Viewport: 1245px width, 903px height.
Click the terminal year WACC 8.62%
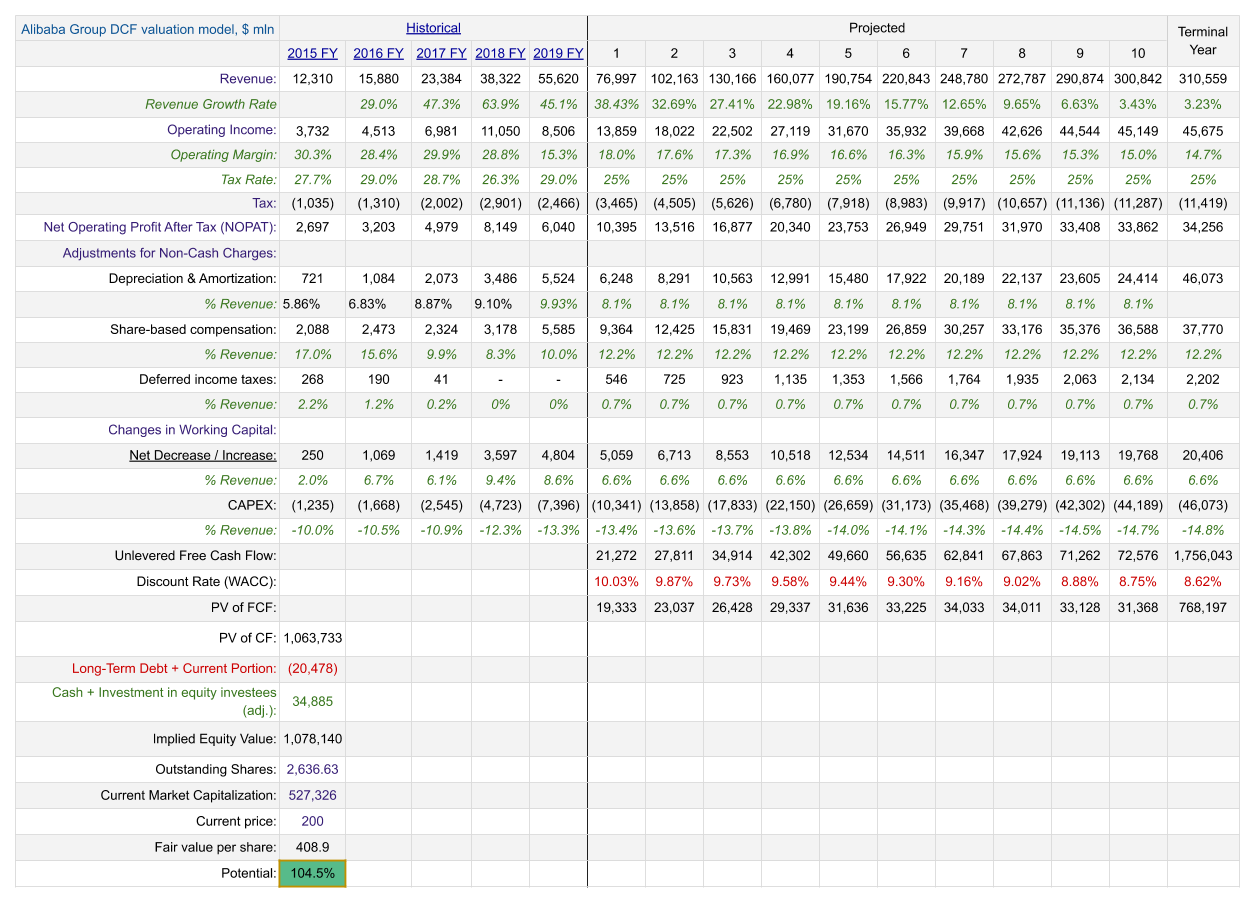(1203, 581)
